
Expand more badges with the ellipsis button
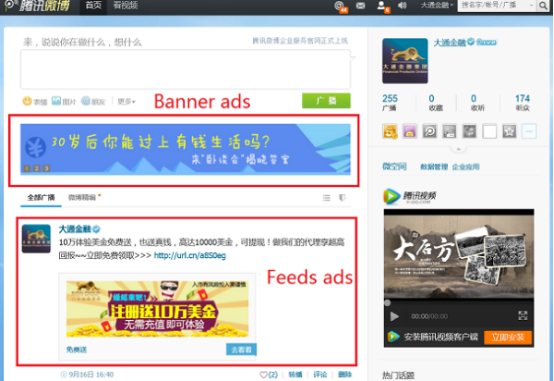[x=529, y=131]
